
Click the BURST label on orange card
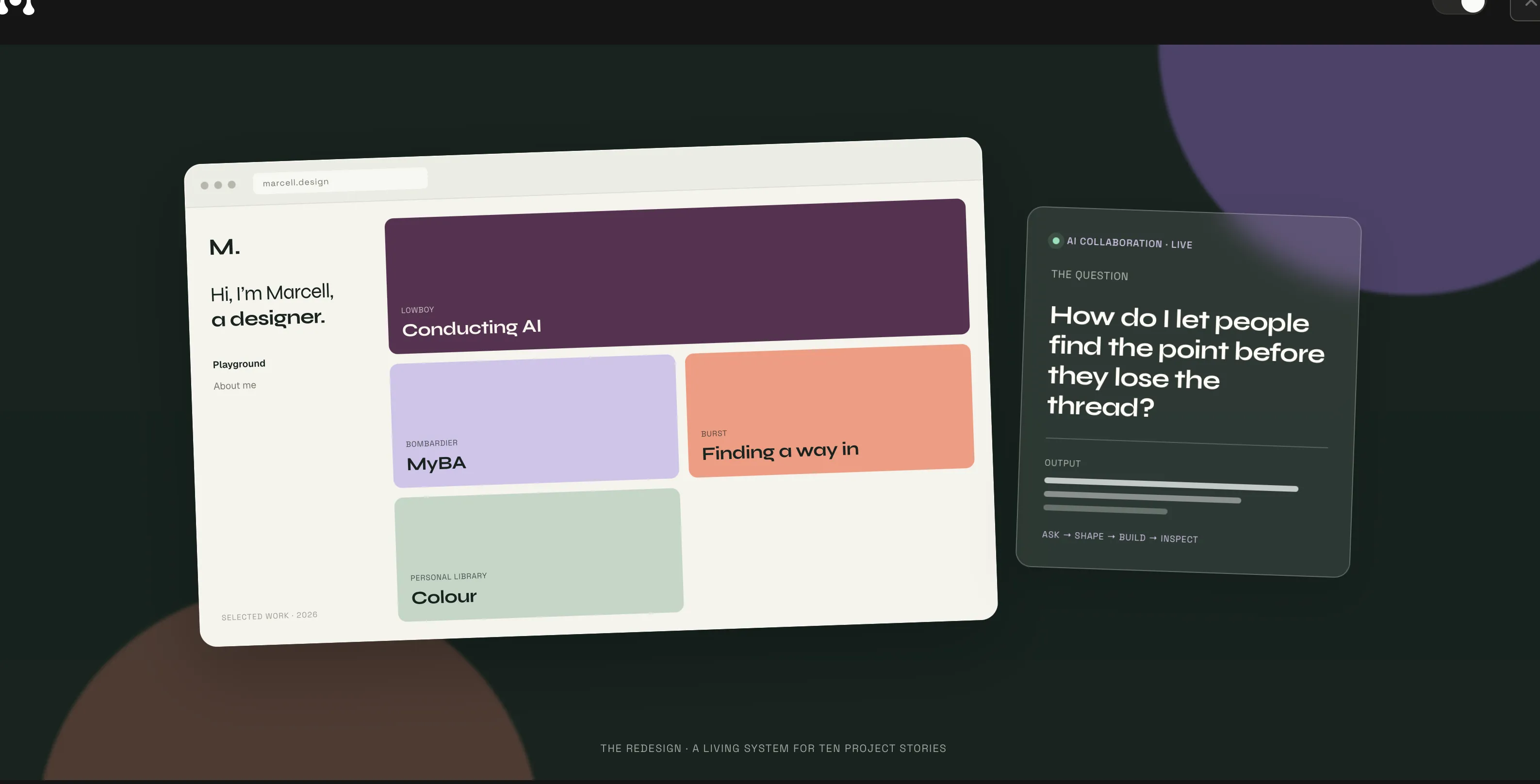coord(714,433)
